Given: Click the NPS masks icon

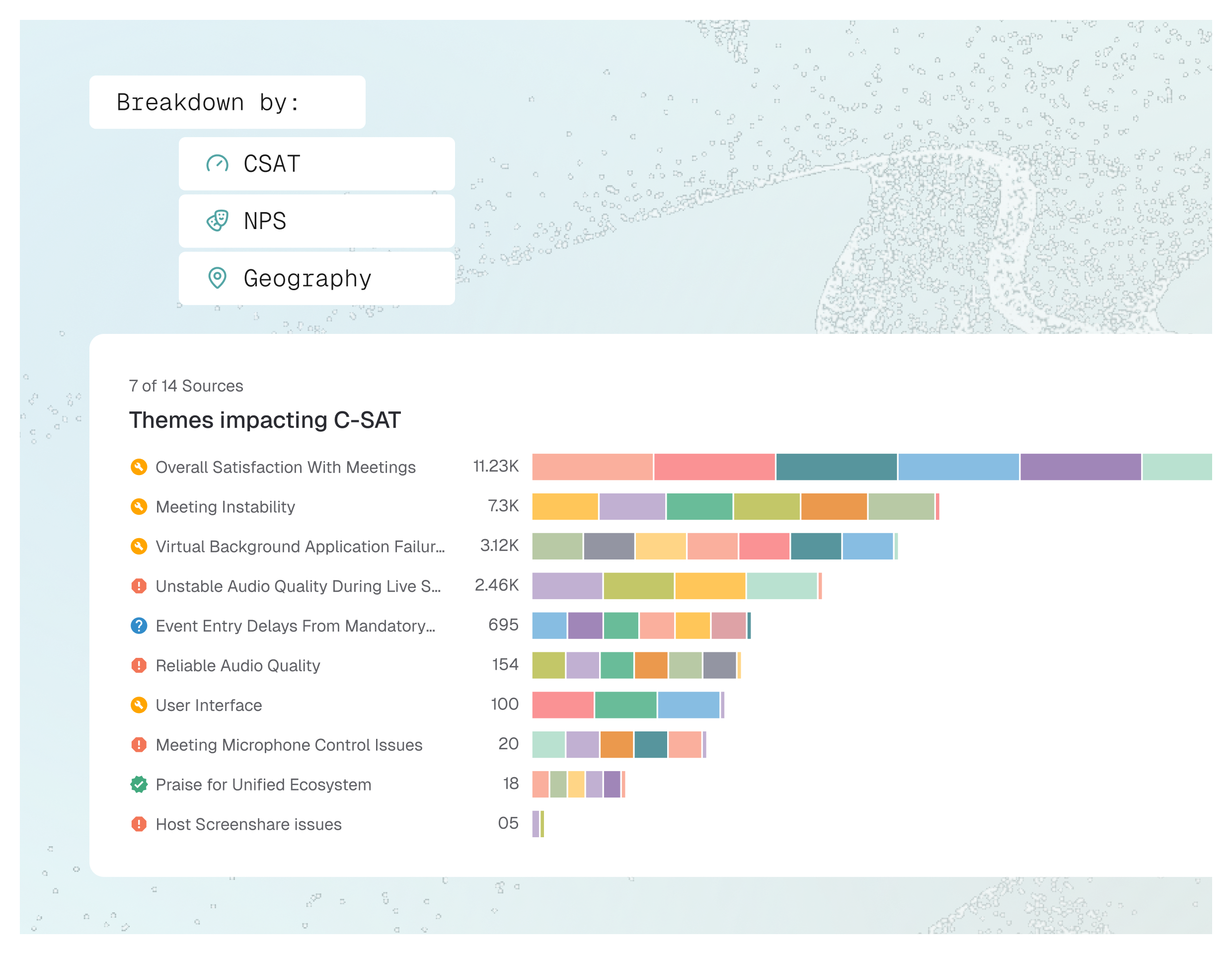Looking at the screenshot, I should [x=217, y=221].
